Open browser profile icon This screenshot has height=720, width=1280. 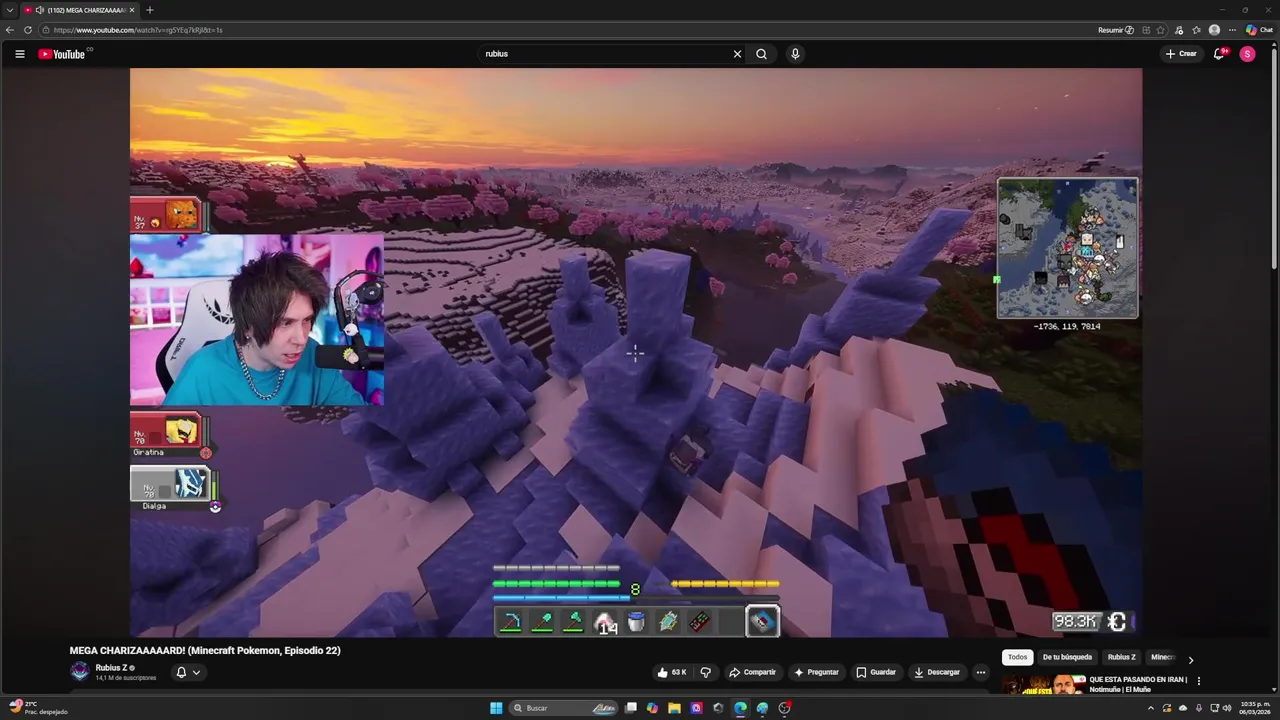[1214, 30]
